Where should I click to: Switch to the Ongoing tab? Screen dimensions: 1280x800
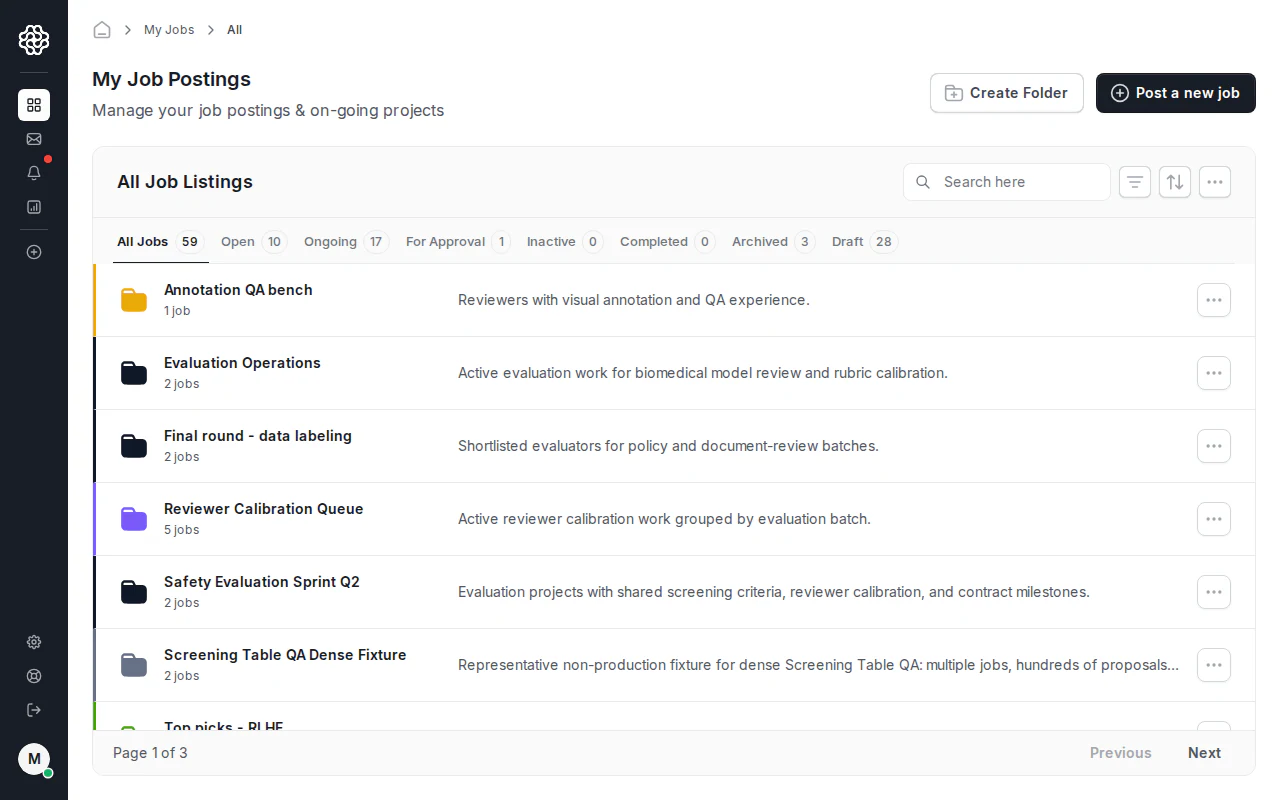point(346,242)
